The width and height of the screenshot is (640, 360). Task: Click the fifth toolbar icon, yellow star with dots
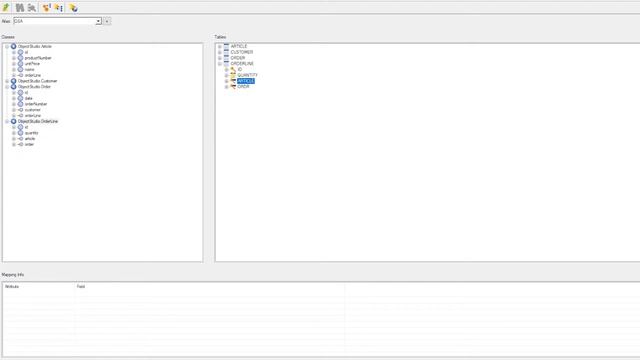[x=58, y=7]
